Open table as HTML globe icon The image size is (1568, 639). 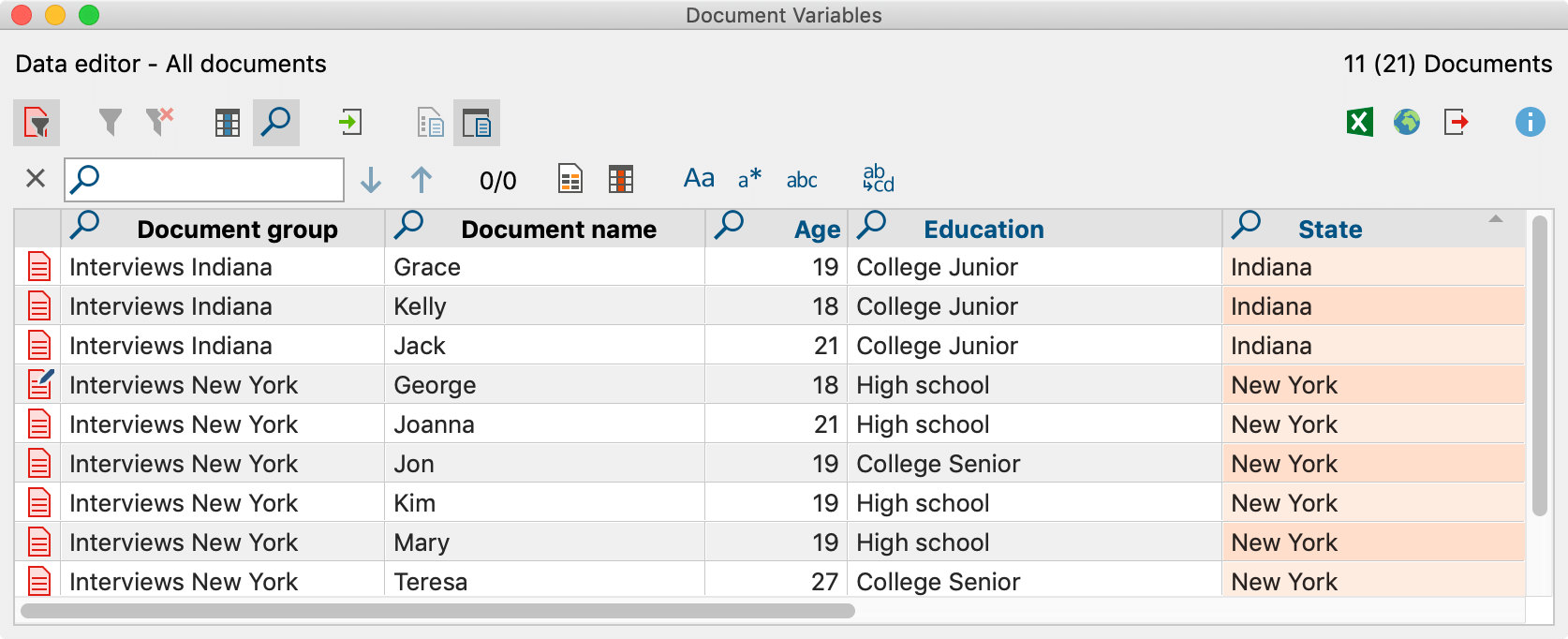pos(1407,122)
